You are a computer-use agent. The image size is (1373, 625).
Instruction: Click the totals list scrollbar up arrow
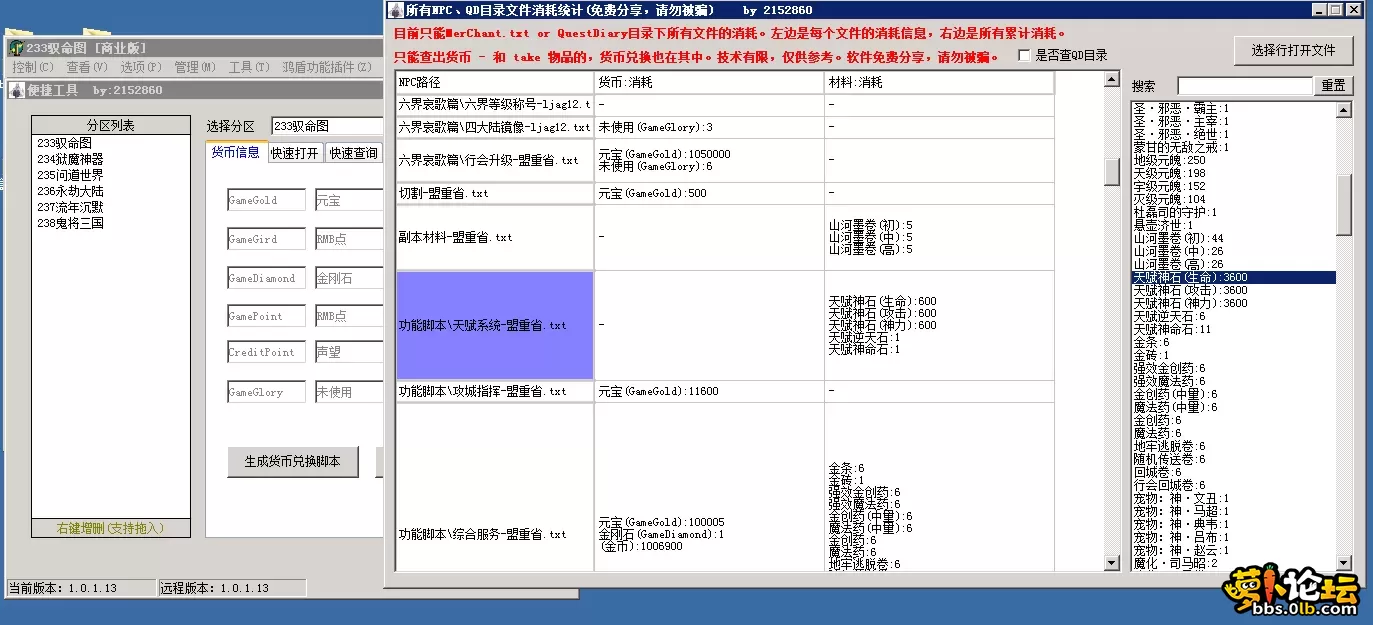[x=1344, y=109]
